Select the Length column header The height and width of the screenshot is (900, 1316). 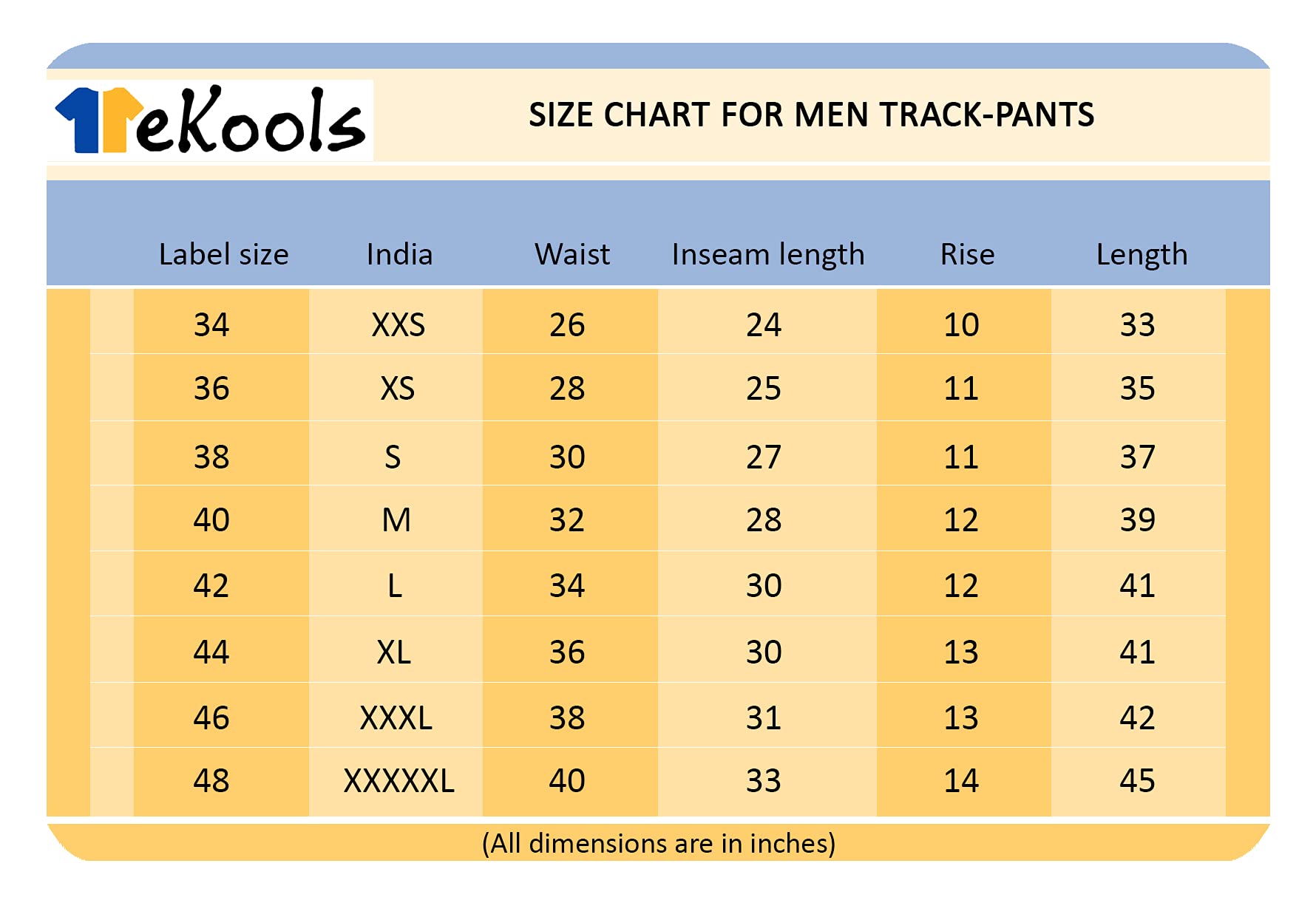[1142, 255]
